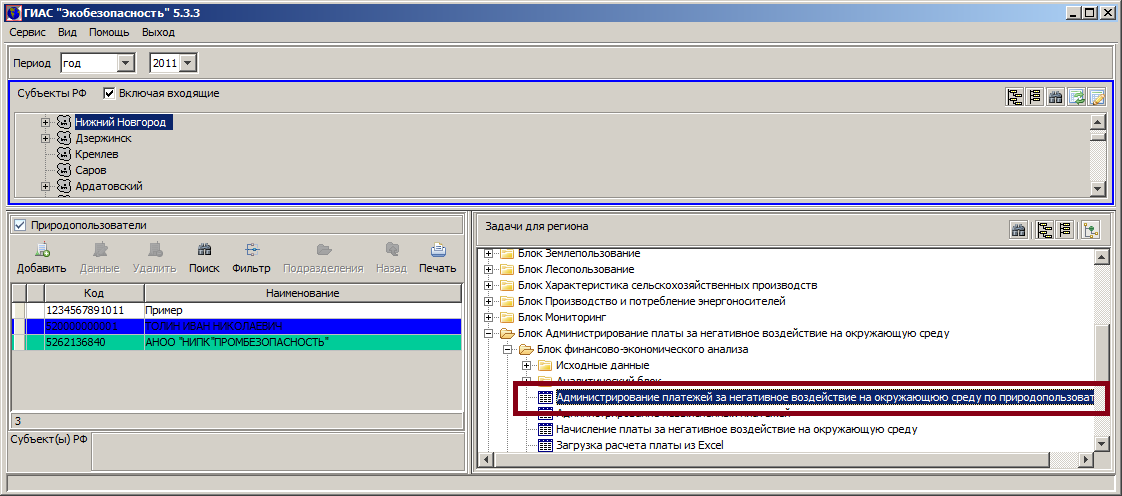This screenshot has height=496, width=1122.
Task: Select the АНОО НИПК ПРОМБЕЗОПАСНОСТЬ table row
Action: [x=236, y=342]
